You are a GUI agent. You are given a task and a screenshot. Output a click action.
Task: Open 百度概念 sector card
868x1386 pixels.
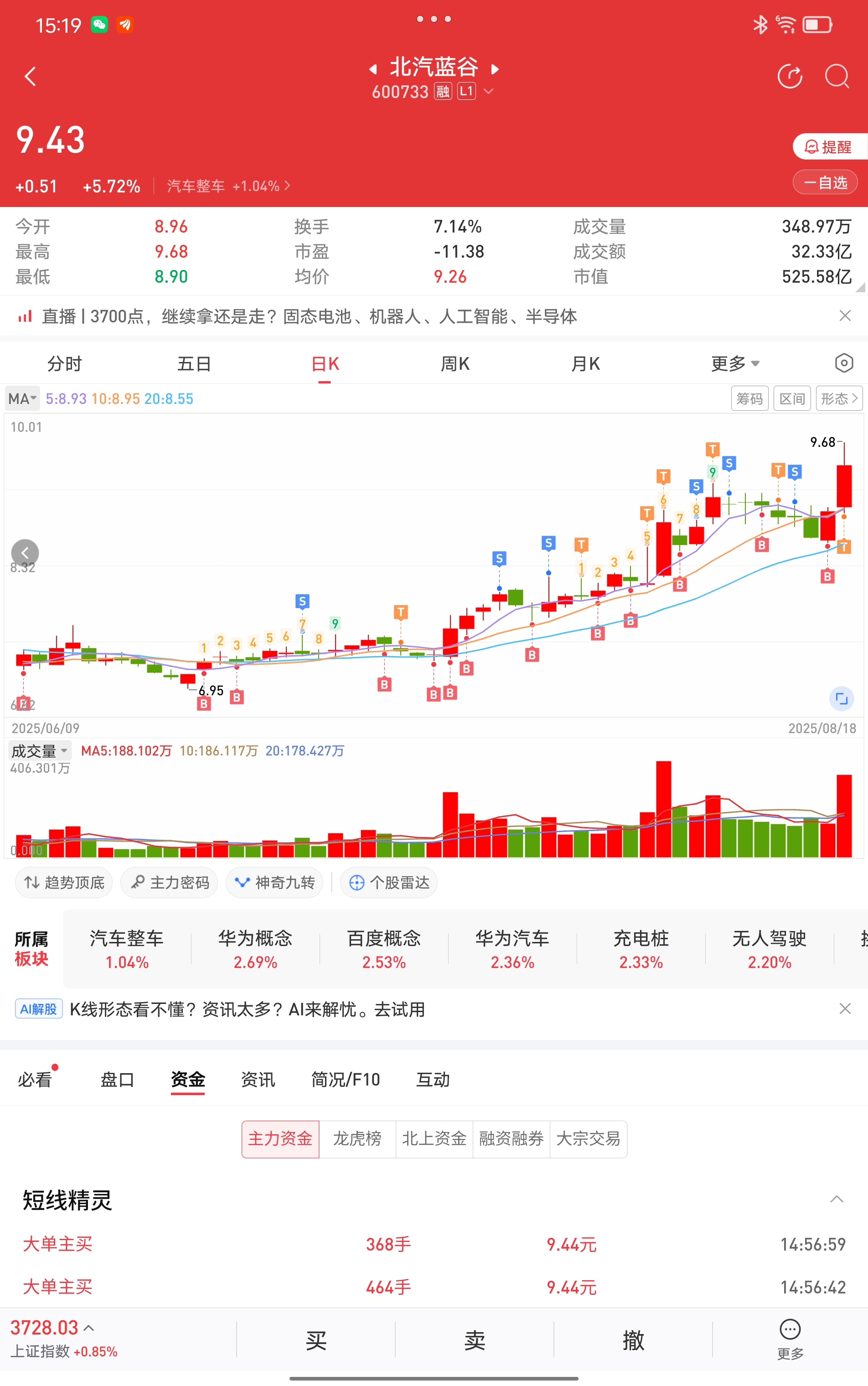(384, 949)
